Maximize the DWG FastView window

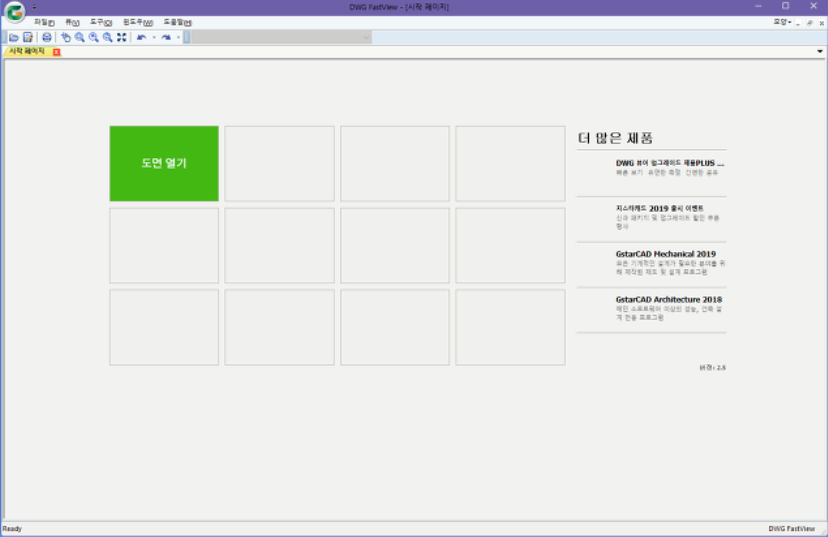786,6
